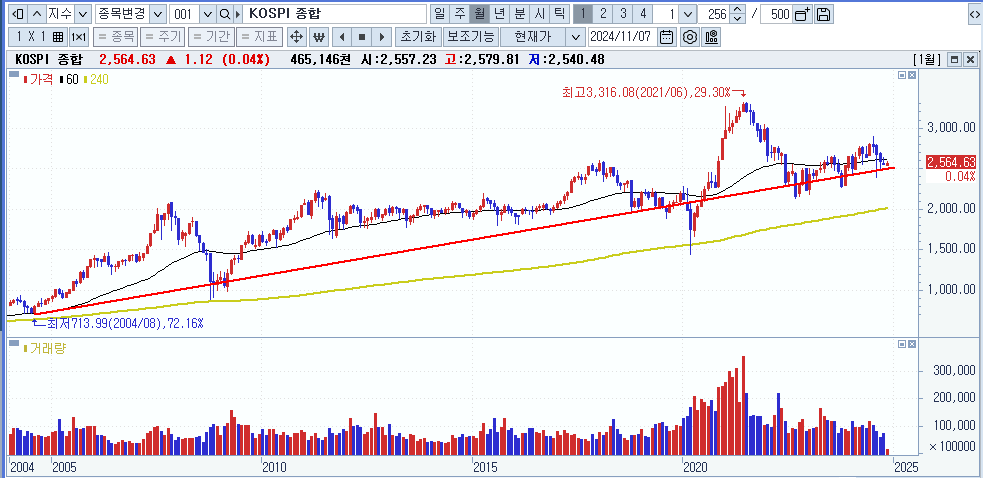Toggle the period preset 2 button
983x478 pixels.
tap(602, 14)
